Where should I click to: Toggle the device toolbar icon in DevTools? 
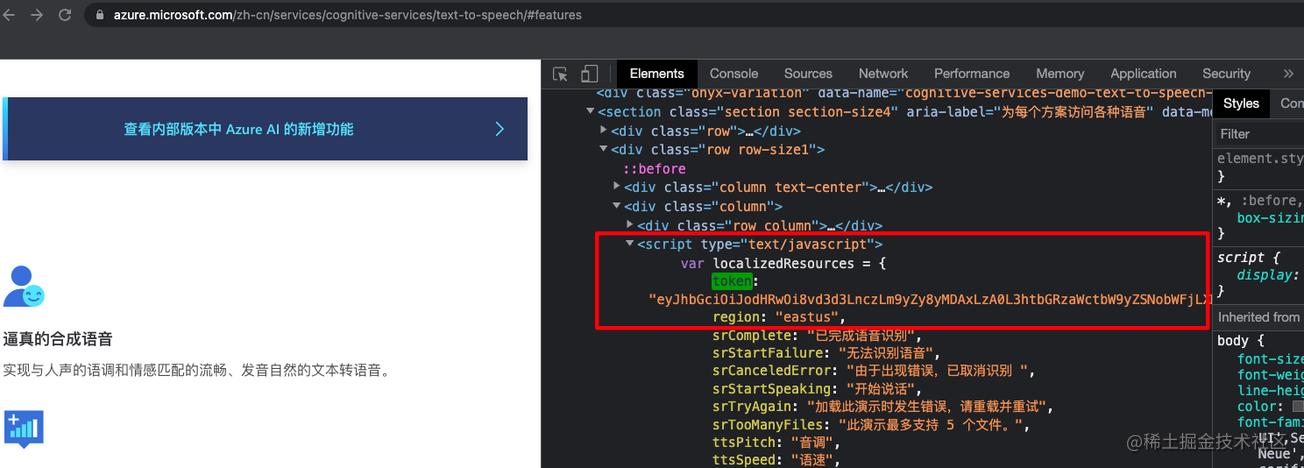tap(589, 74)
